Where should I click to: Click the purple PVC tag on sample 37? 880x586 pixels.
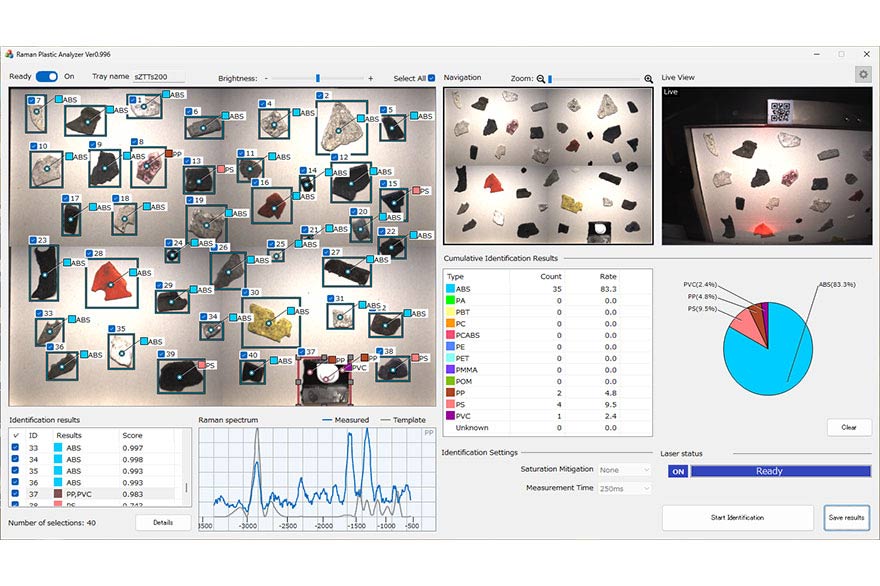point(349,368)
